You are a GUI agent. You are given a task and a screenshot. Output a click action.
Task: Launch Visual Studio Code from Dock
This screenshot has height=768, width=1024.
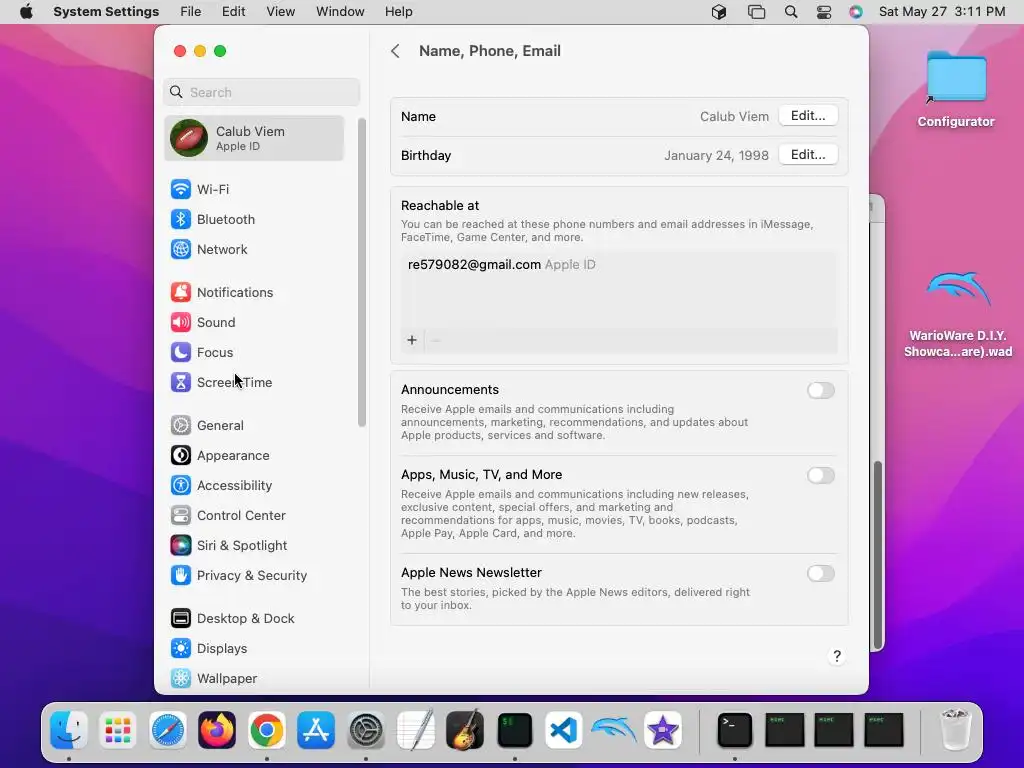click(x=564, y=730)
